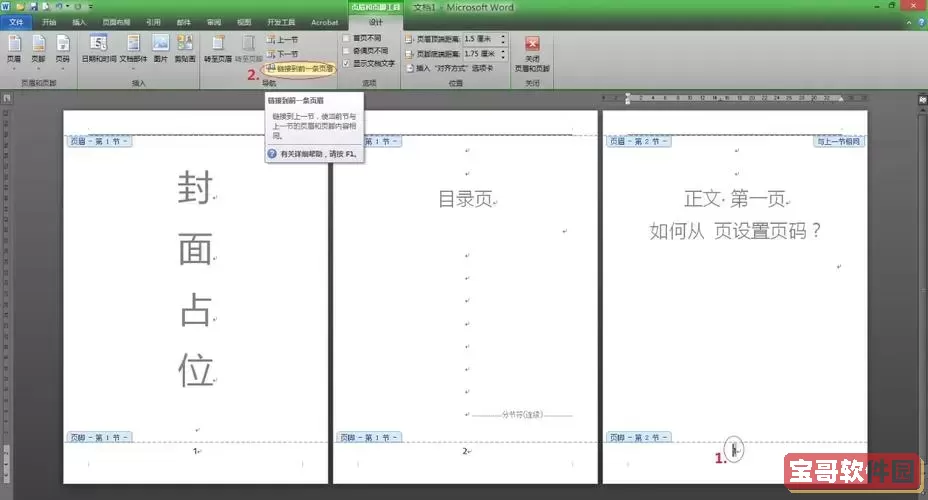Switch to the Insert (插入) tab
Screen dimensions: 928x500
(x=79, y=22)
